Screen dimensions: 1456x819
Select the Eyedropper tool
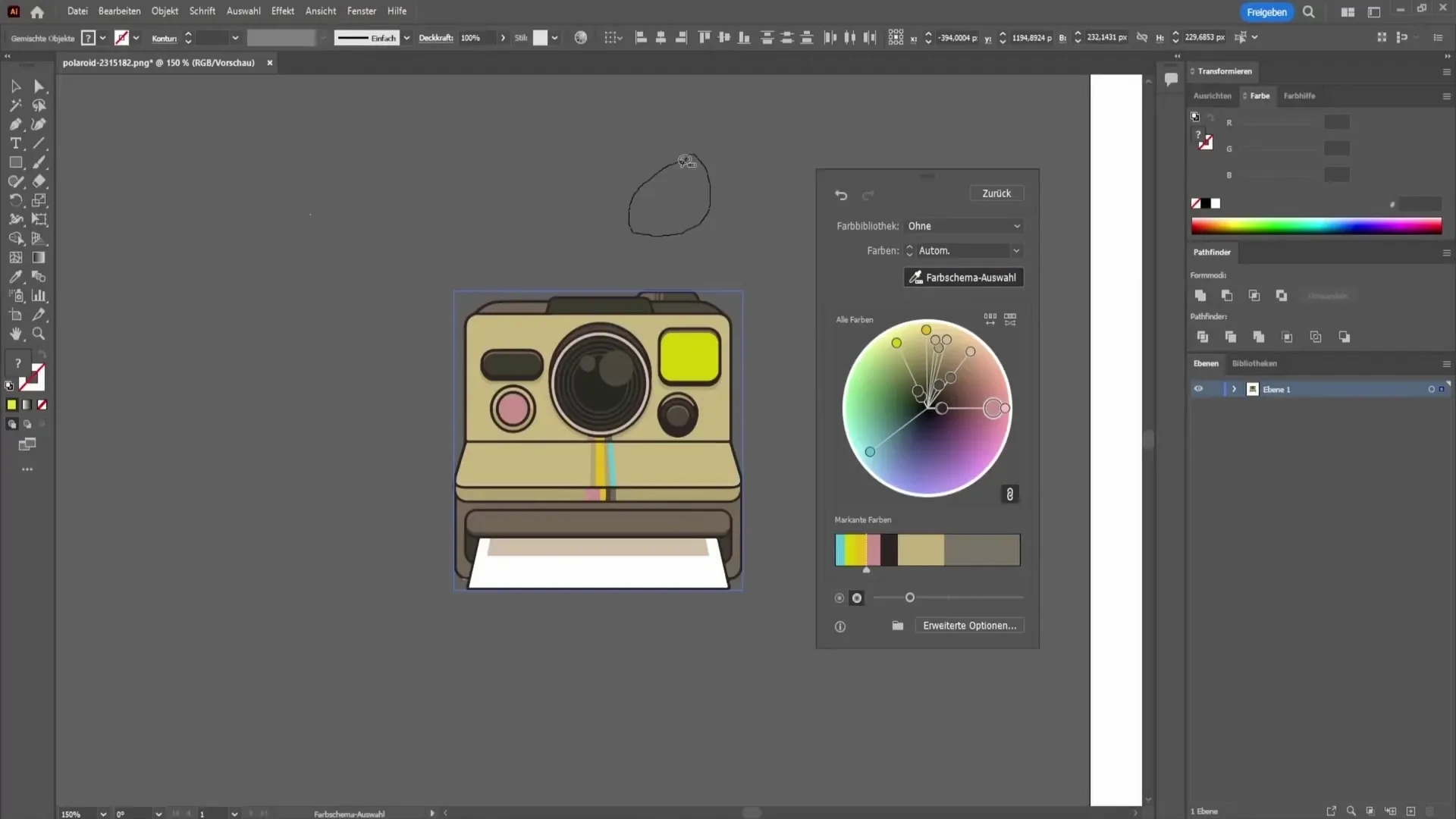pos(16,277)
